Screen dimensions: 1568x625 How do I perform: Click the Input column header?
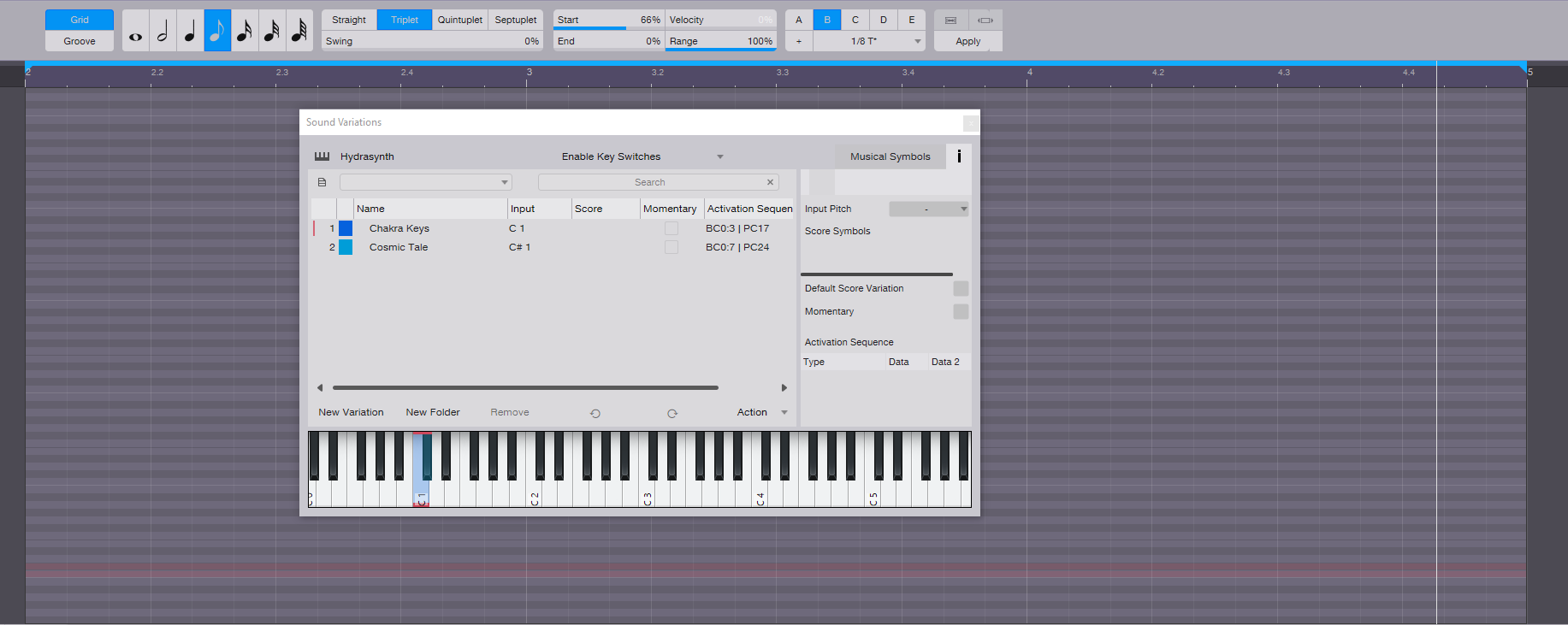pyautogui.click(x=539, y=209)
